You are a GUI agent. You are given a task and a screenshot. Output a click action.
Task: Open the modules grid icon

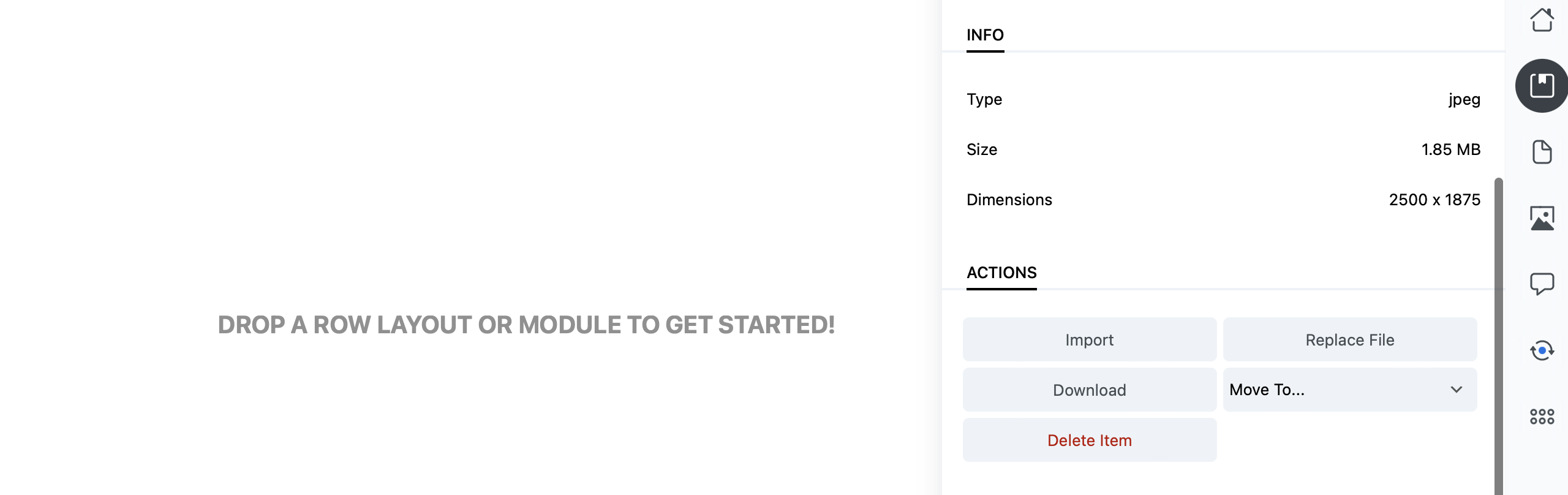[x=1542, y=417]
